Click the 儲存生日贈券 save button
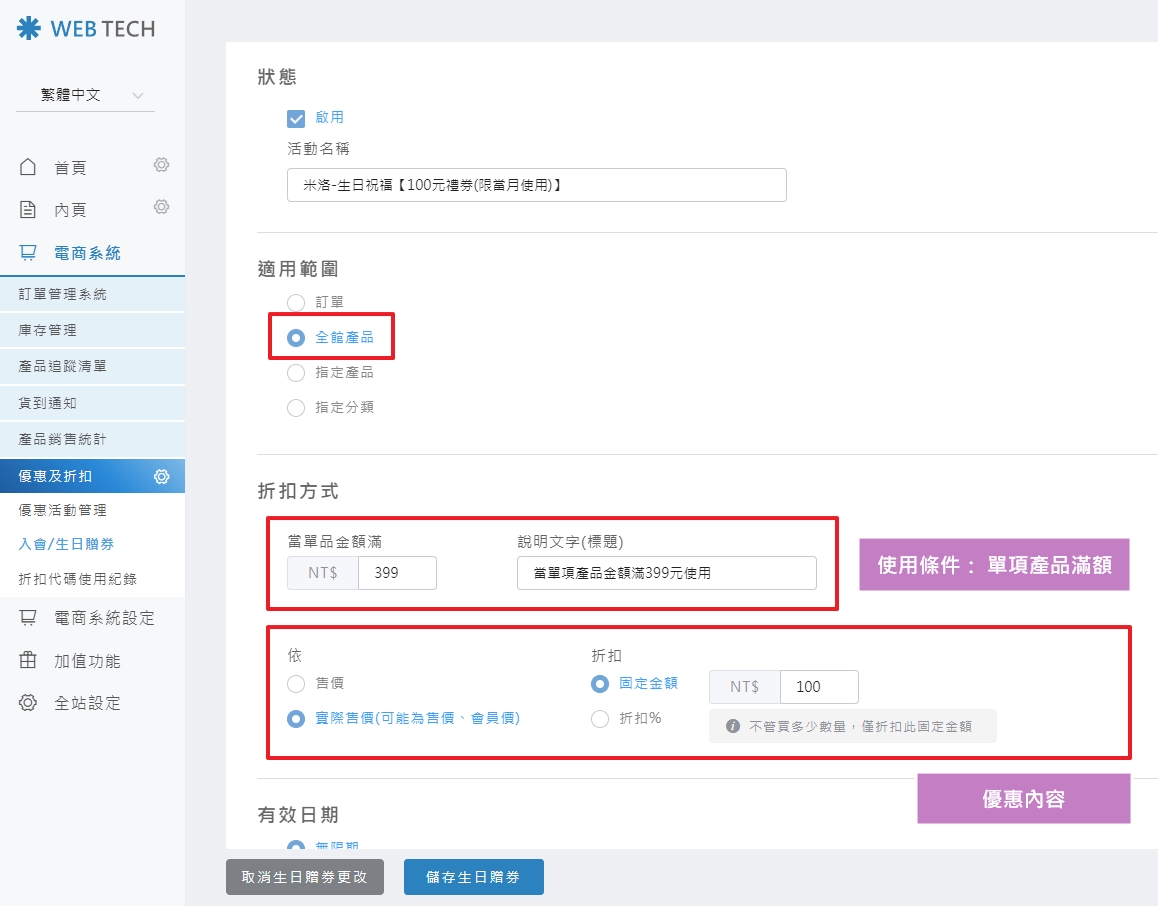The image size is (1158, 909). coord(473,877)
